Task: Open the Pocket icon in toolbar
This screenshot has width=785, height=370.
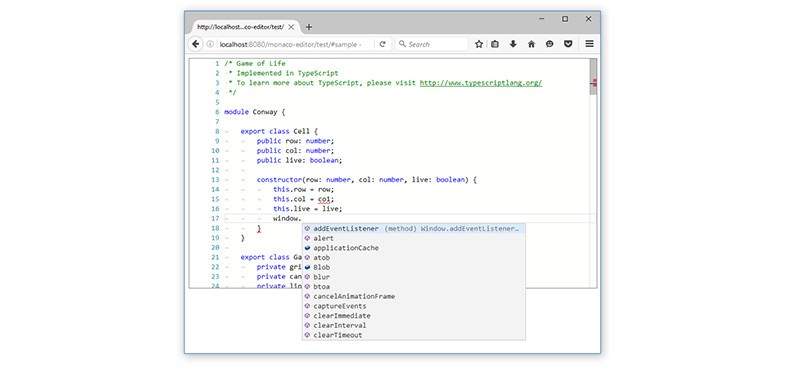Action: pos(568,44)
